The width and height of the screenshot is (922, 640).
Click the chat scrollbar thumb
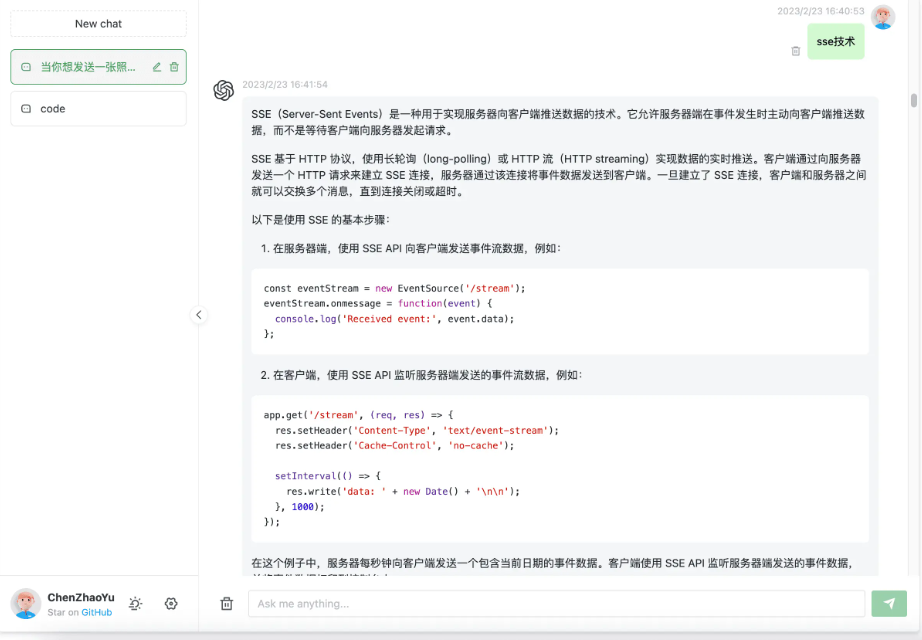pos(914,101)
